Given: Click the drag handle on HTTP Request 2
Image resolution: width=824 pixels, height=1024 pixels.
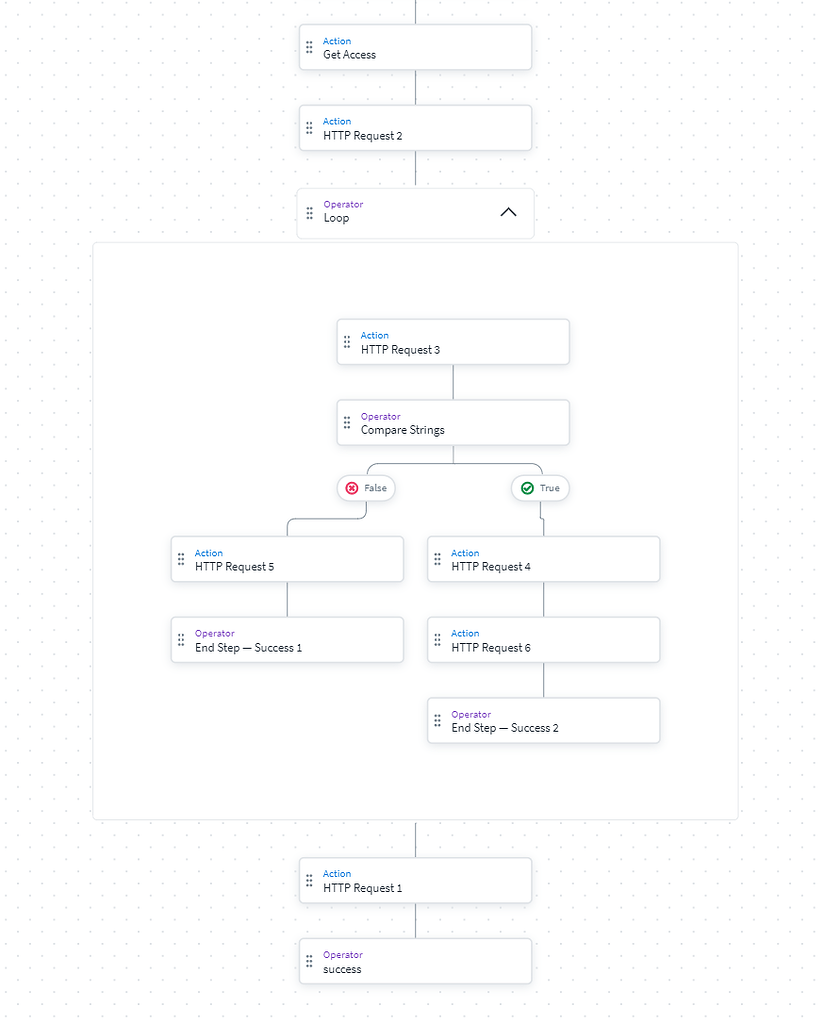Looking at the screenshot, I should coord(309,129).
